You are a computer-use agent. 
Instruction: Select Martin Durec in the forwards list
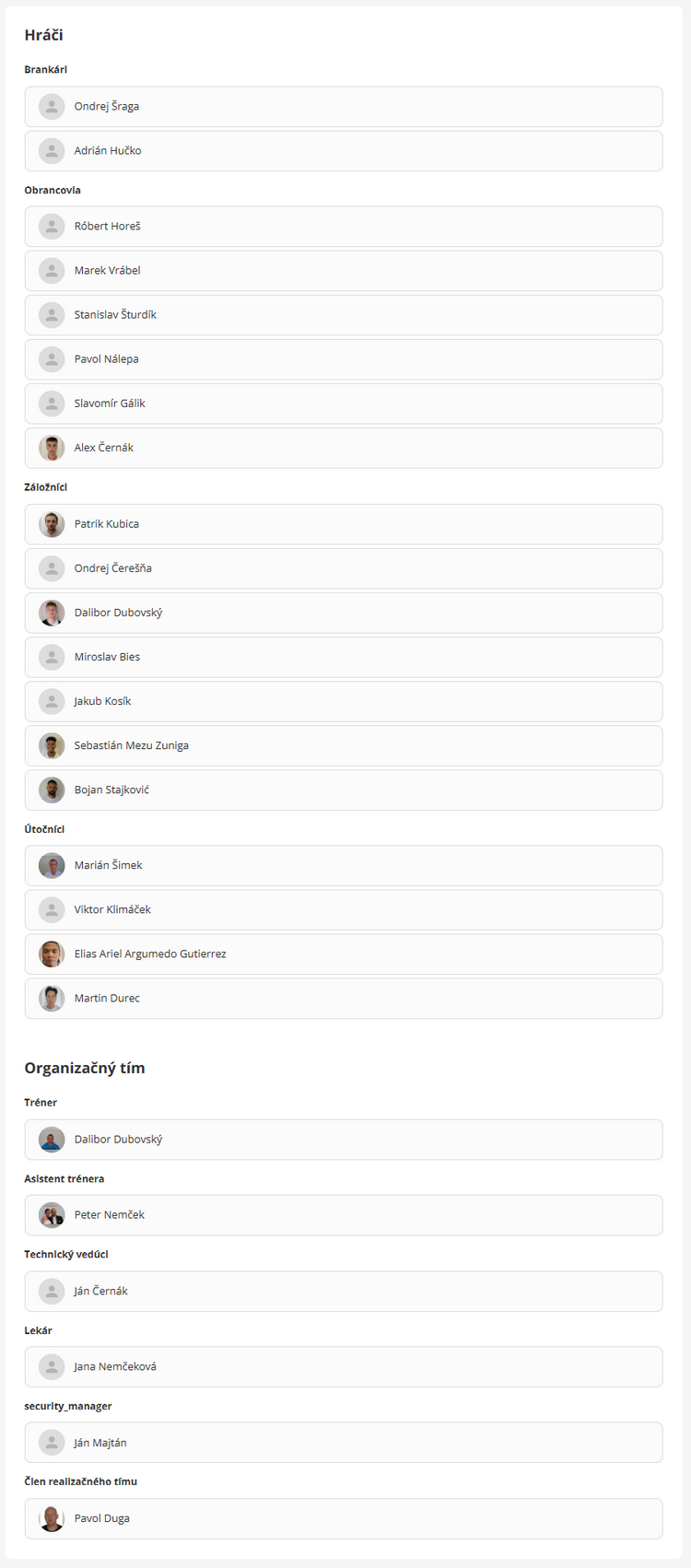[x=107, y=998]
